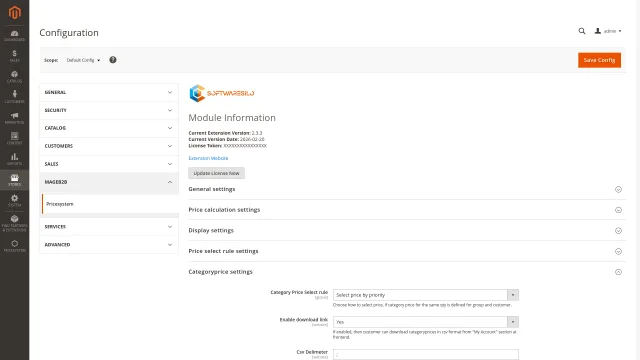Expand the General configuration tab
This screenshot has width=640, height=360.
pos(109,92)
